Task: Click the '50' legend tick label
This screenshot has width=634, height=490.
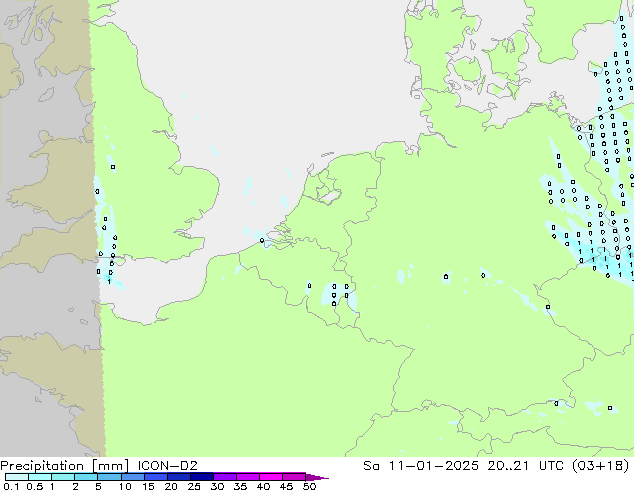Action: [x=309, y=486]
